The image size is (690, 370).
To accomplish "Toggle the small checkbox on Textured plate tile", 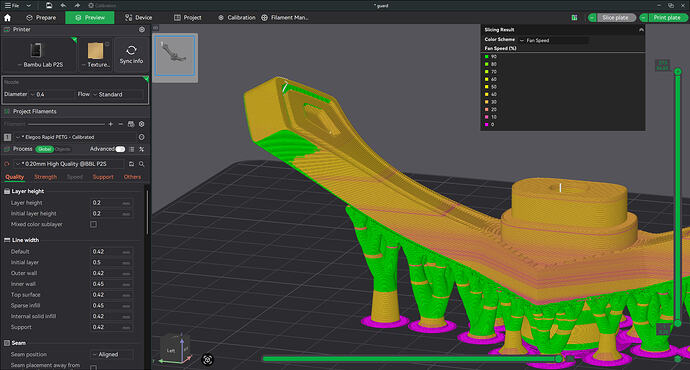I will point(107,44).
